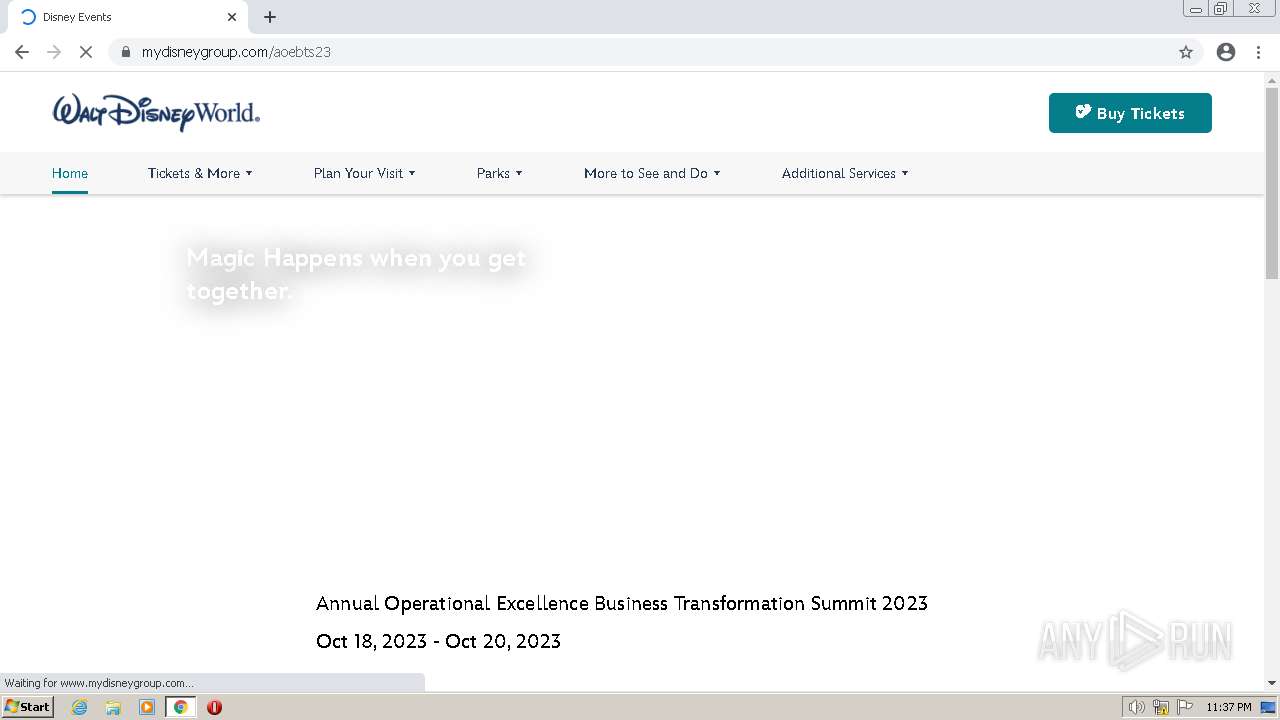Image resolution: width=1280 pixels, height=720 pixels.
Task: Expand the Additional Services menu
Action: (845, 173)
